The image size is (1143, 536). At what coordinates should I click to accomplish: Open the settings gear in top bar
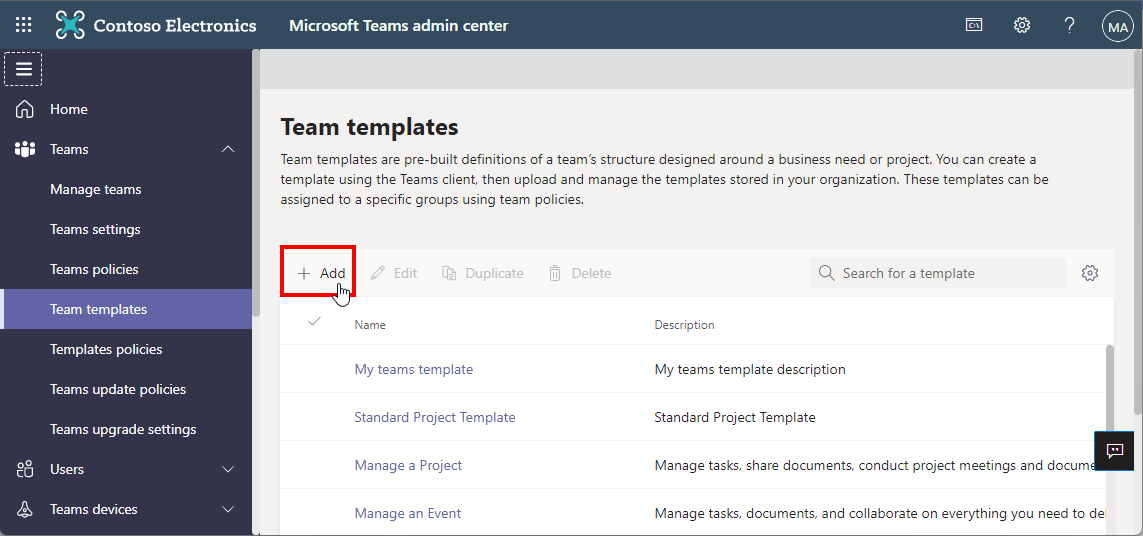[x=1022, y=25]
